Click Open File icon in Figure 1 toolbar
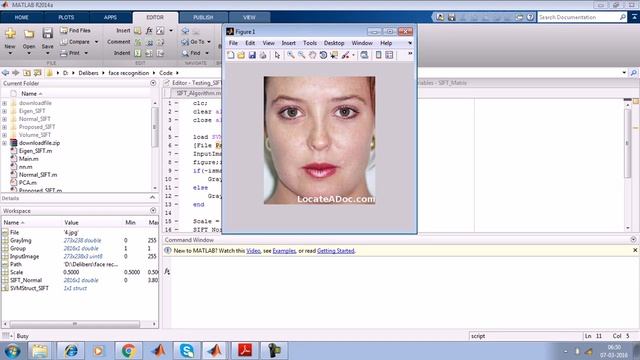This screenshot has height=360, width=640. [241, 55]
